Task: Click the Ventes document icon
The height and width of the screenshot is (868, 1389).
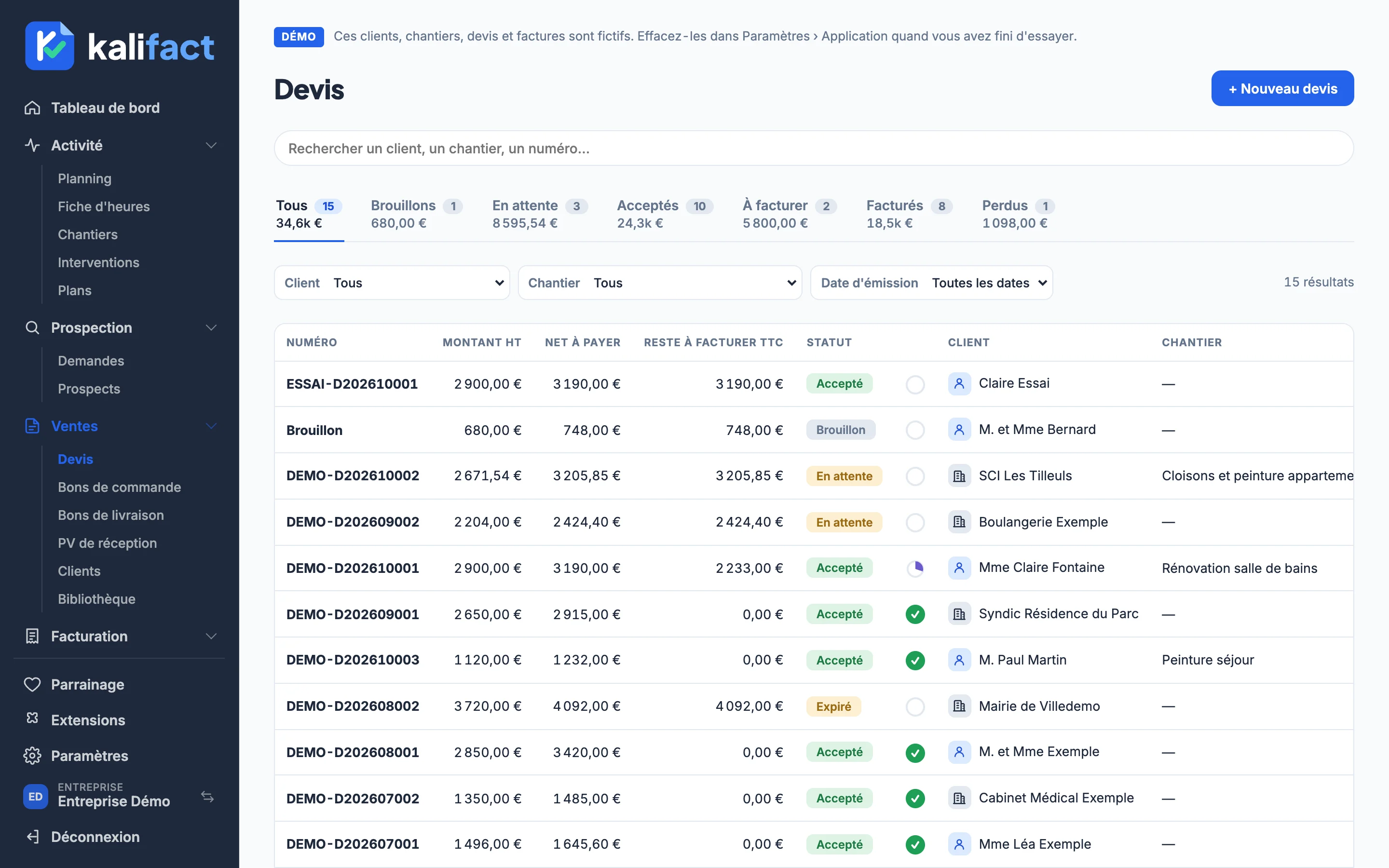Action: click(x=32, y=426)
